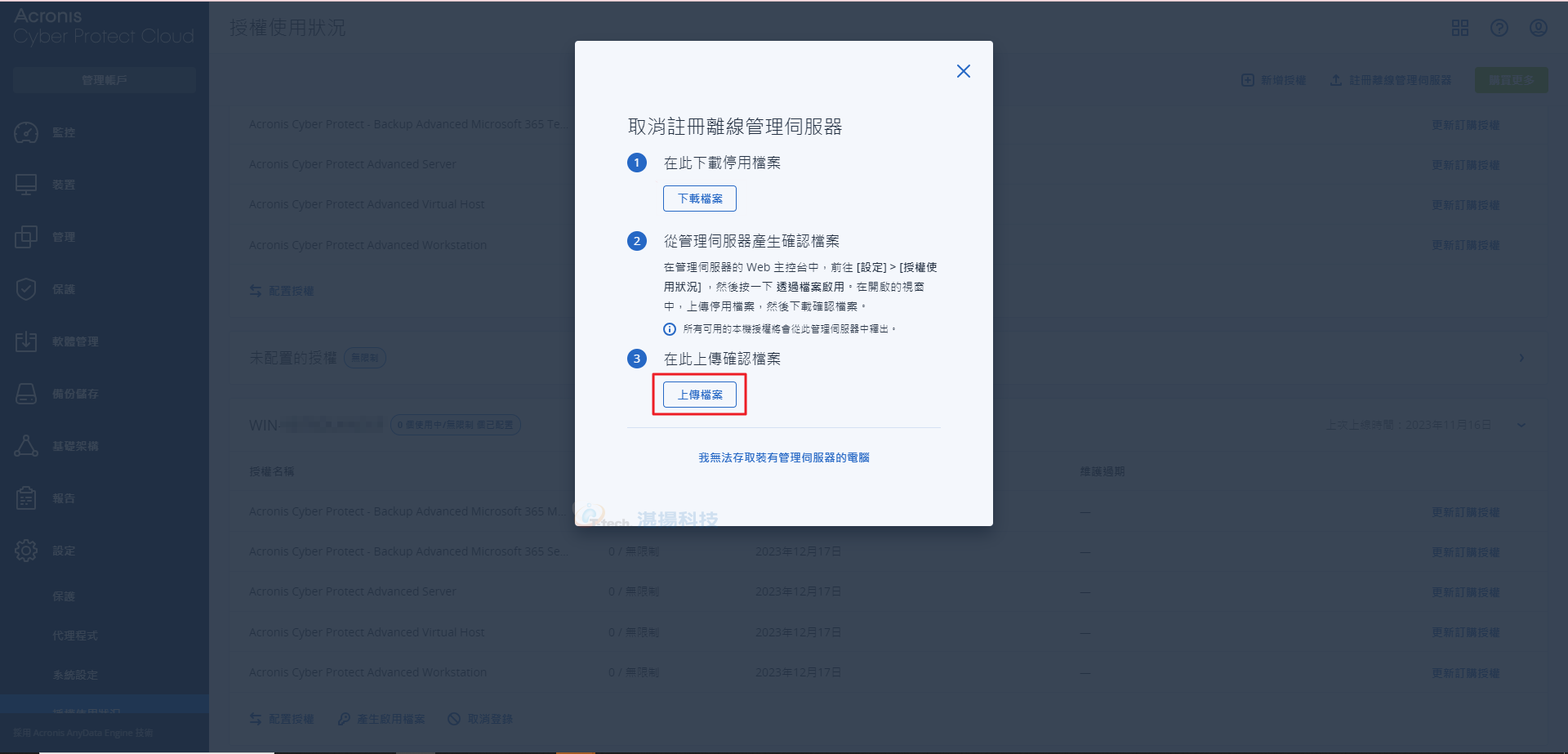
Task: Click 更新訂購授權 for Microsoft 365 Se... row
Action: 1466,552
